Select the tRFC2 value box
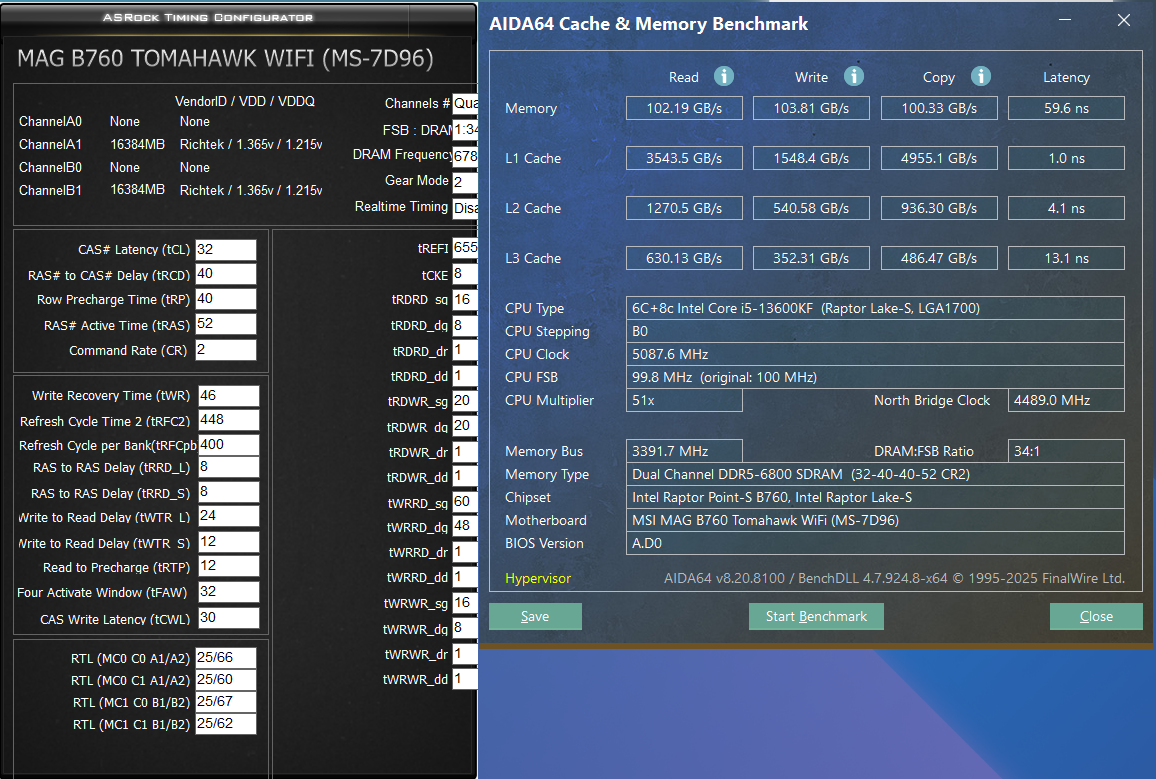The image size is (1156, 779). pyautogui.click(x=229, y=420)
